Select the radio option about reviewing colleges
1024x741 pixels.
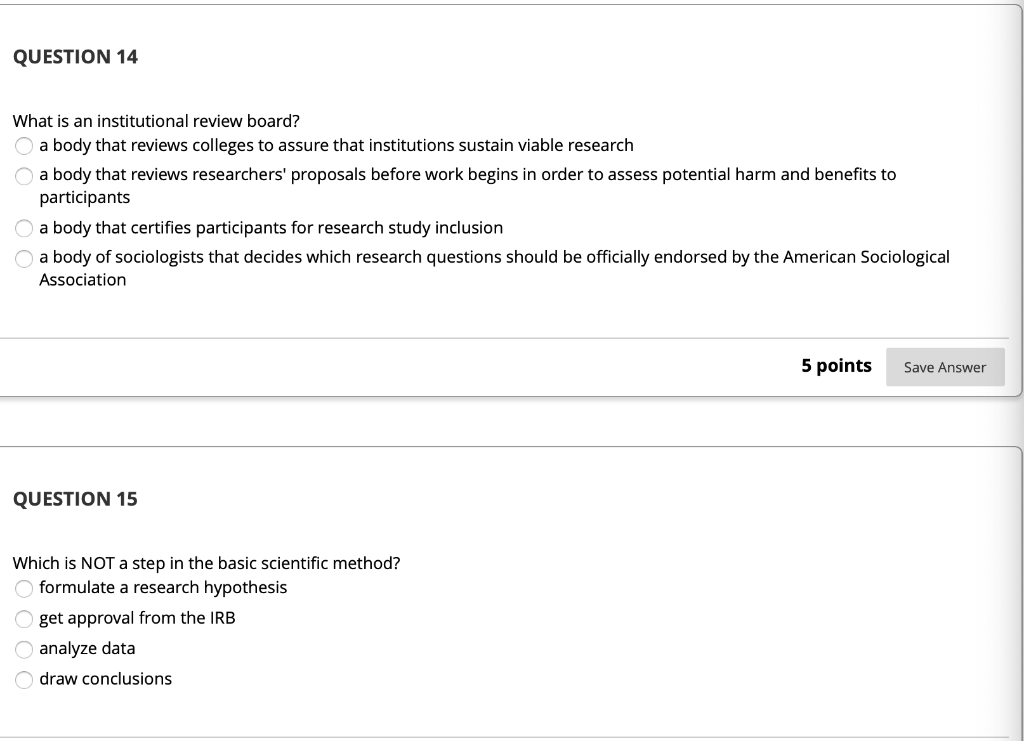[x=23, y=145]
